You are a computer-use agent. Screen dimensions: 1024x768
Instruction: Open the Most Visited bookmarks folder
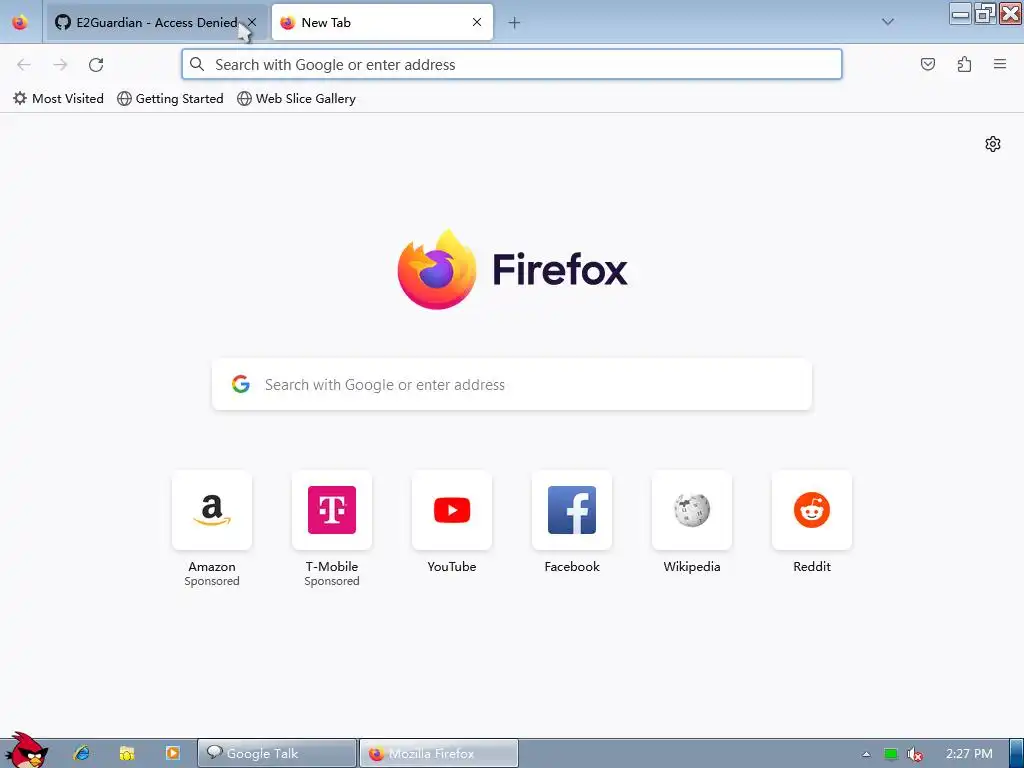click(58, 99)
